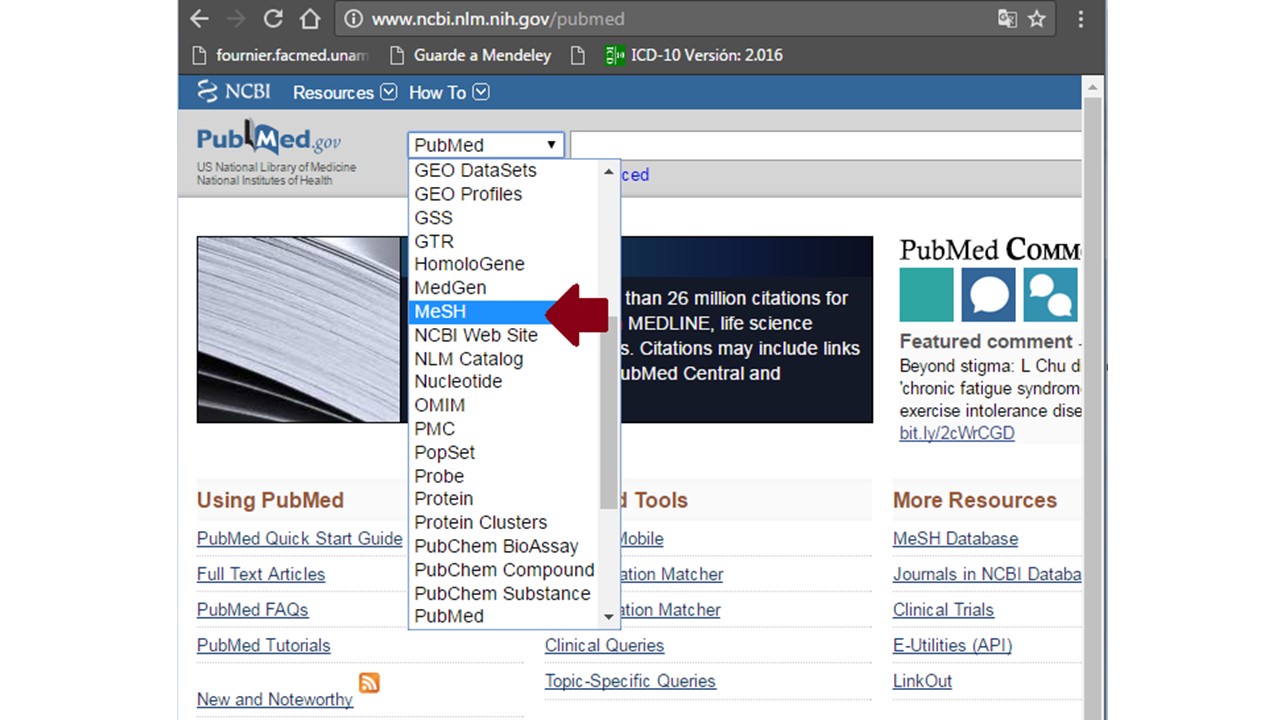Screen dimensions: 1280x720
Task: Choose PubChem Substance option
Action: (x=504, y=593)
